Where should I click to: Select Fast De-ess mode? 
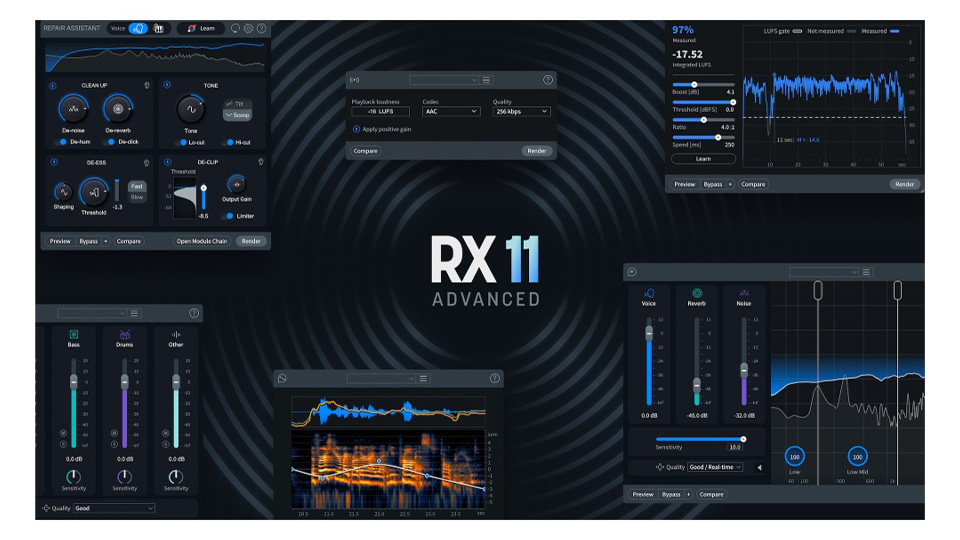coord(137,186)
